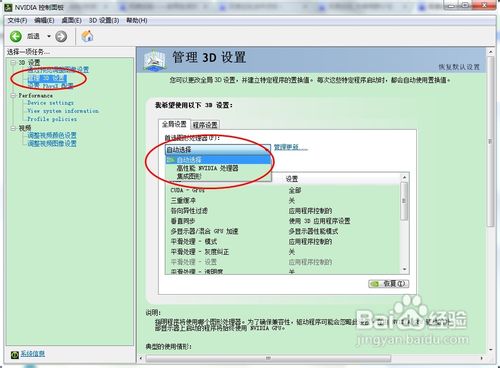Click the NVIDIA logo in title bar
The height and width of the screenshot is (368, 500).
tap(8, 7)
